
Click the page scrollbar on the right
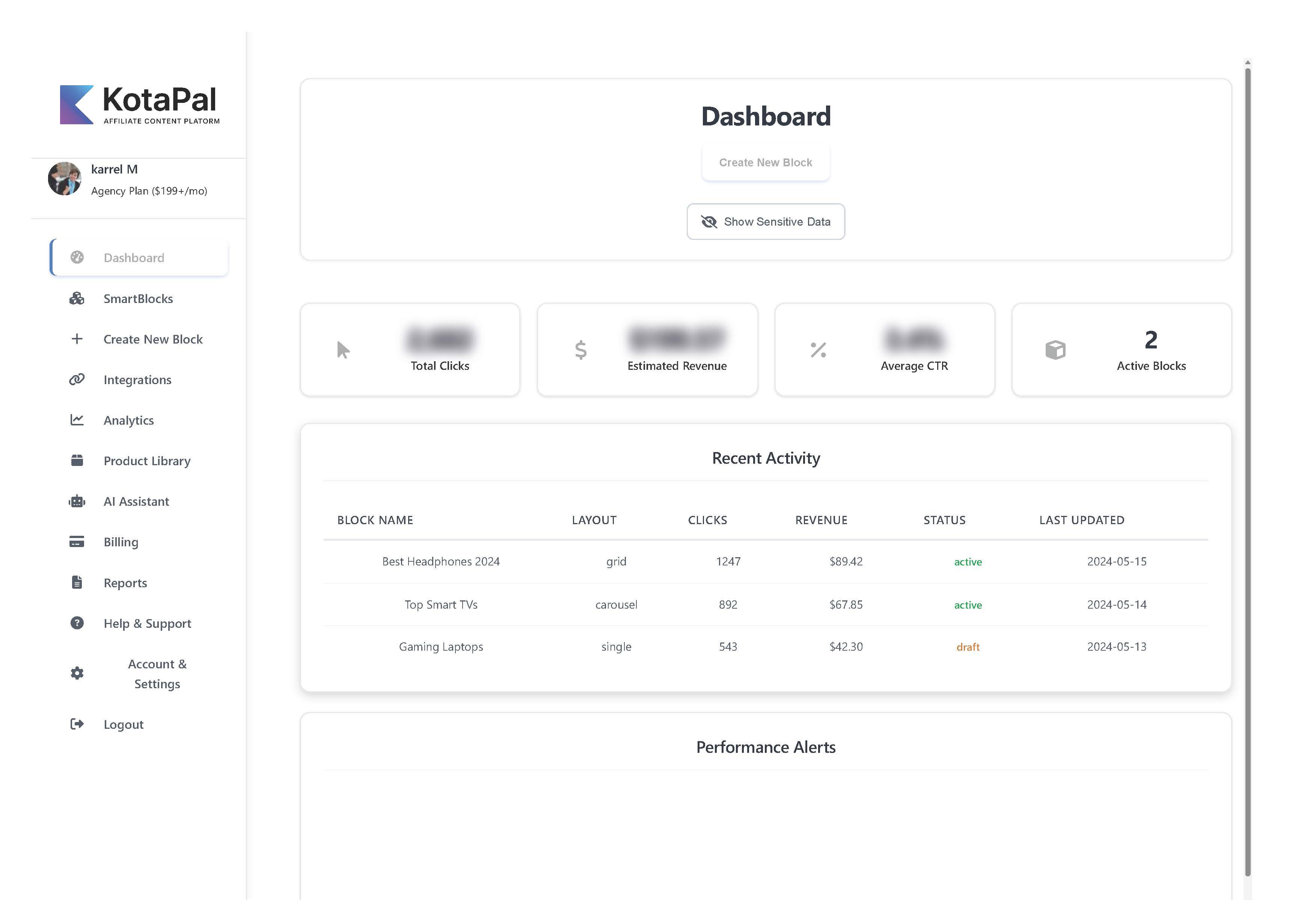coord(1246,457)
